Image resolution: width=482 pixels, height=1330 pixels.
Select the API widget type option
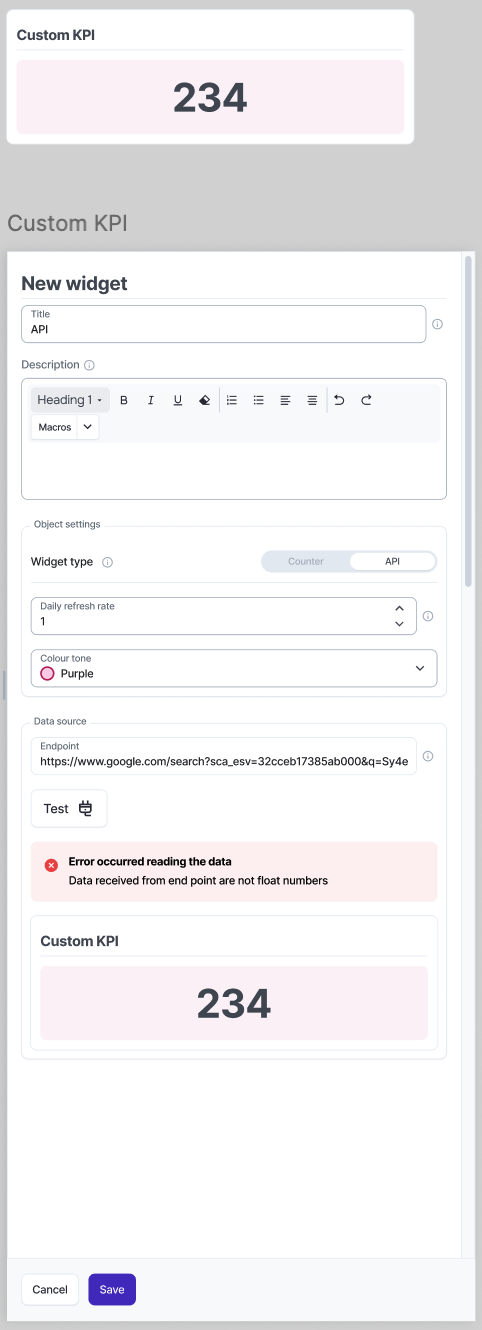[x=392, y=561]
